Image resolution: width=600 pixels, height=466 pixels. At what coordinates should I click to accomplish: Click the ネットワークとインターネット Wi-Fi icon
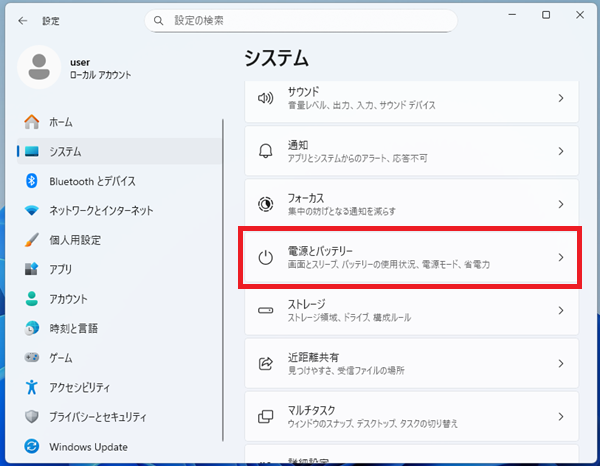coord(31,211)
